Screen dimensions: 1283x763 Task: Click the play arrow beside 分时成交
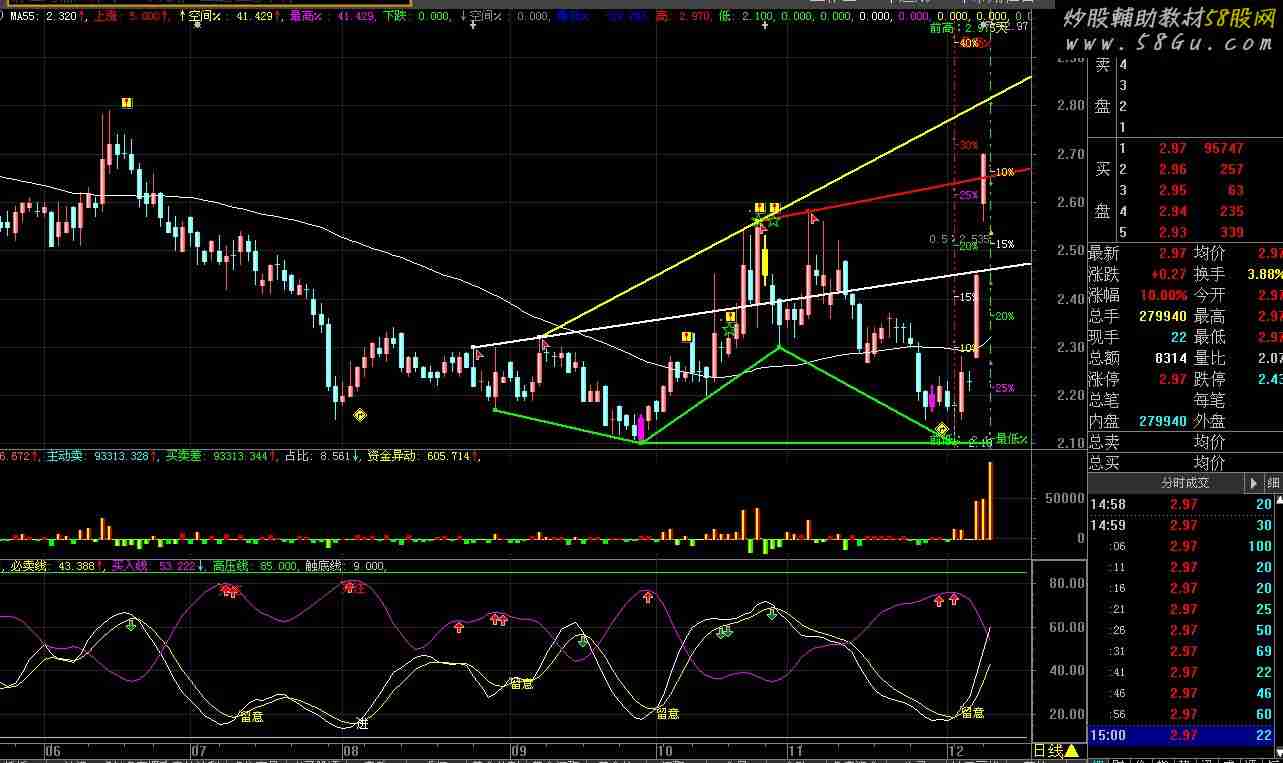click(x=1254, y=483)
